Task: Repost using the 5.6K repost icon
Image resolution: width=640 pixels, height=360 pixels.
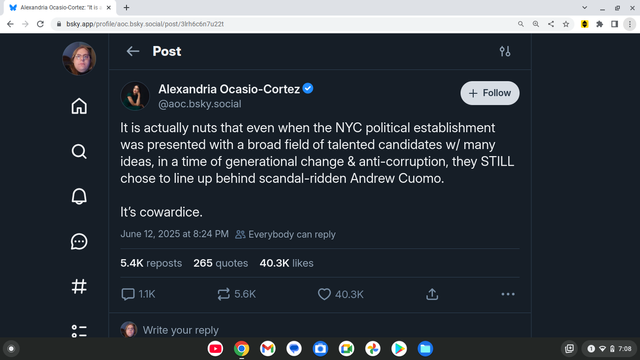Action: pyautogui.click(x=223, y=294)
